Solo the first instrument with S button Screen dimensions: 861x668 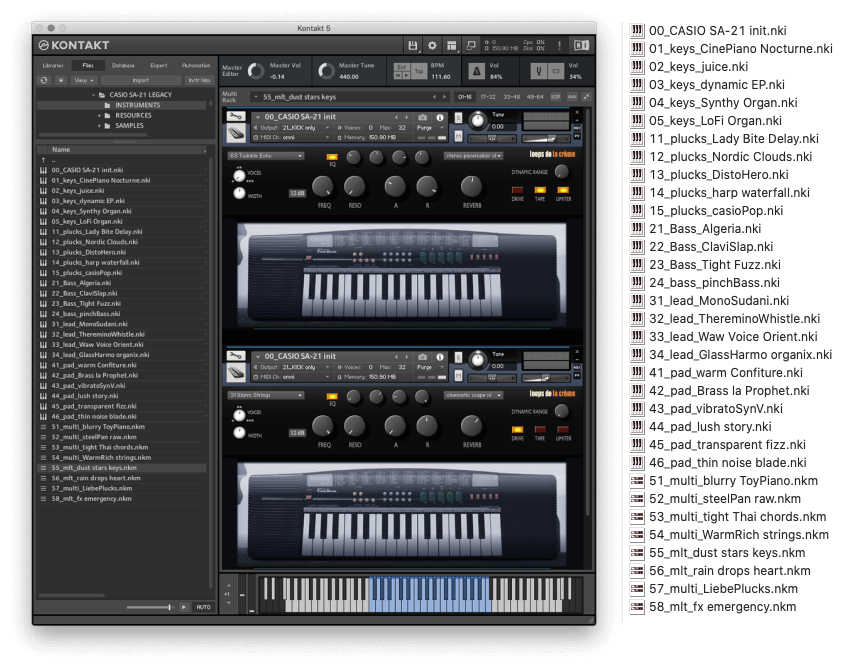coord(459,119)
